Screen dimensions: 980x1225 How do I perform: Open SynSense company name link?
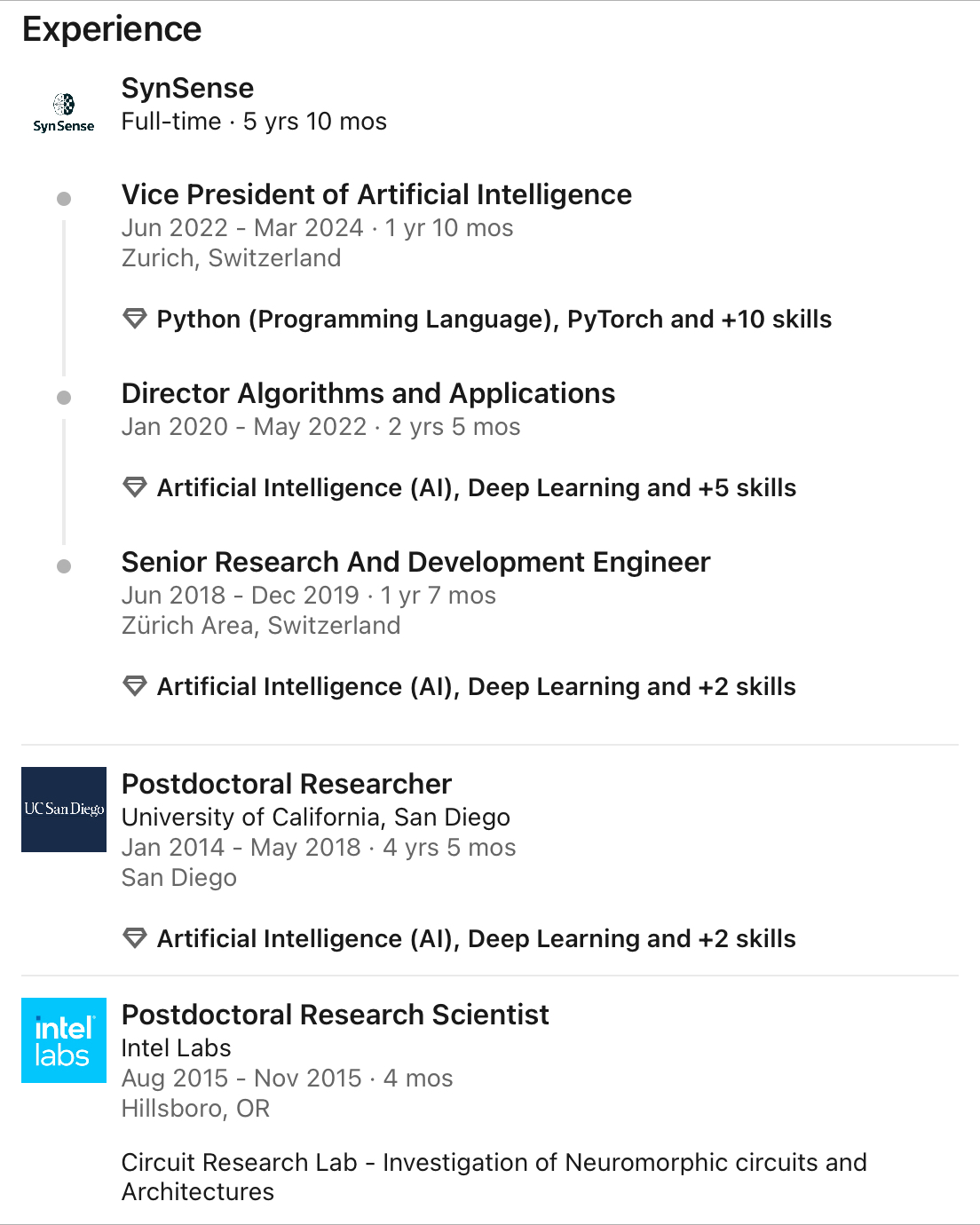click(x=187, y=88)
